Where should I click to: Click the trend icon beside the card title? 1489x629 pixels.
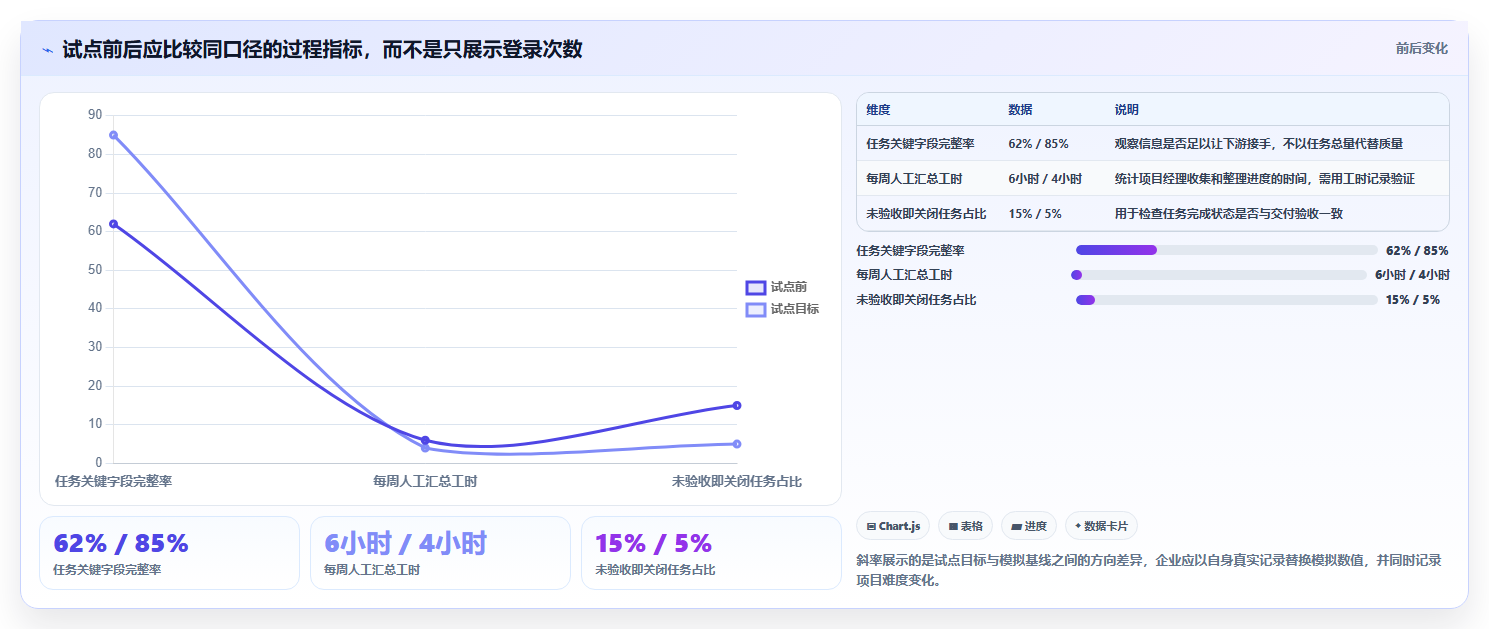(47, 49)
